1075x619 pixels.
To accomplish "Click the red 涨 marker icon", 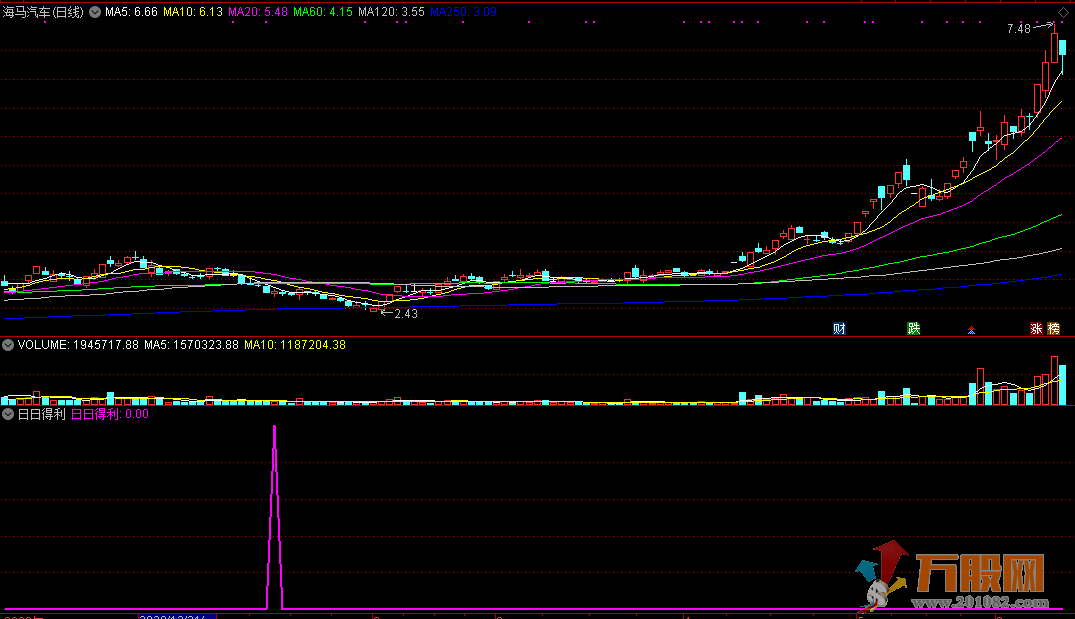I will [x=1037, y=328].
